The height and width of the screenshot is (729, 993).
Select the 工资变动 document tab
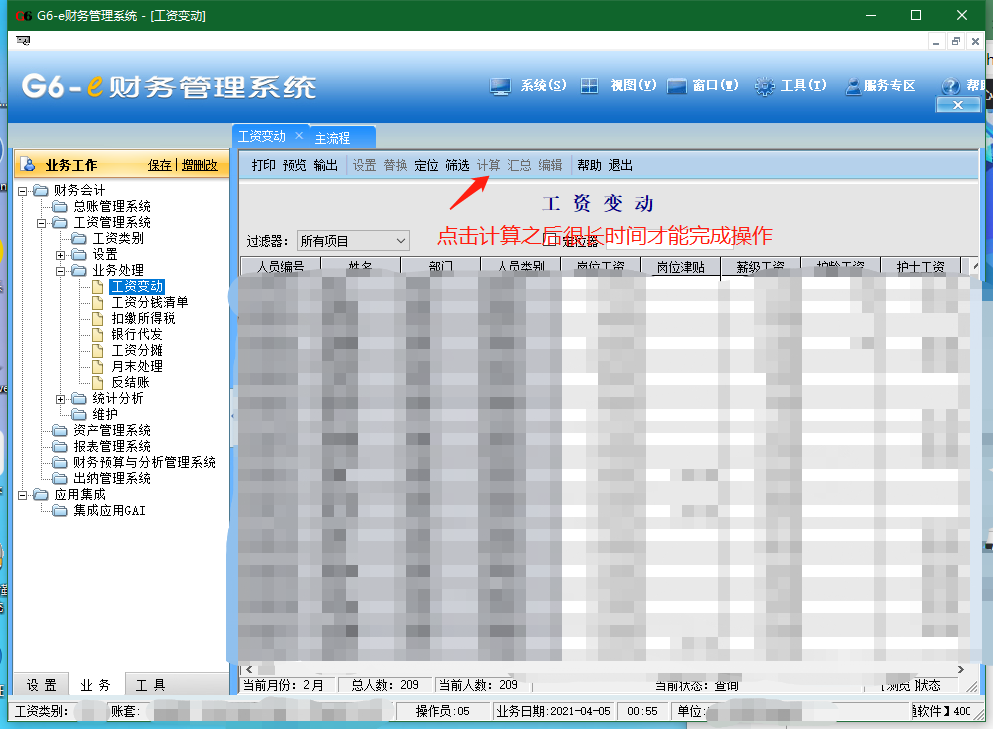pyautogui.click(x=262, y=136)
